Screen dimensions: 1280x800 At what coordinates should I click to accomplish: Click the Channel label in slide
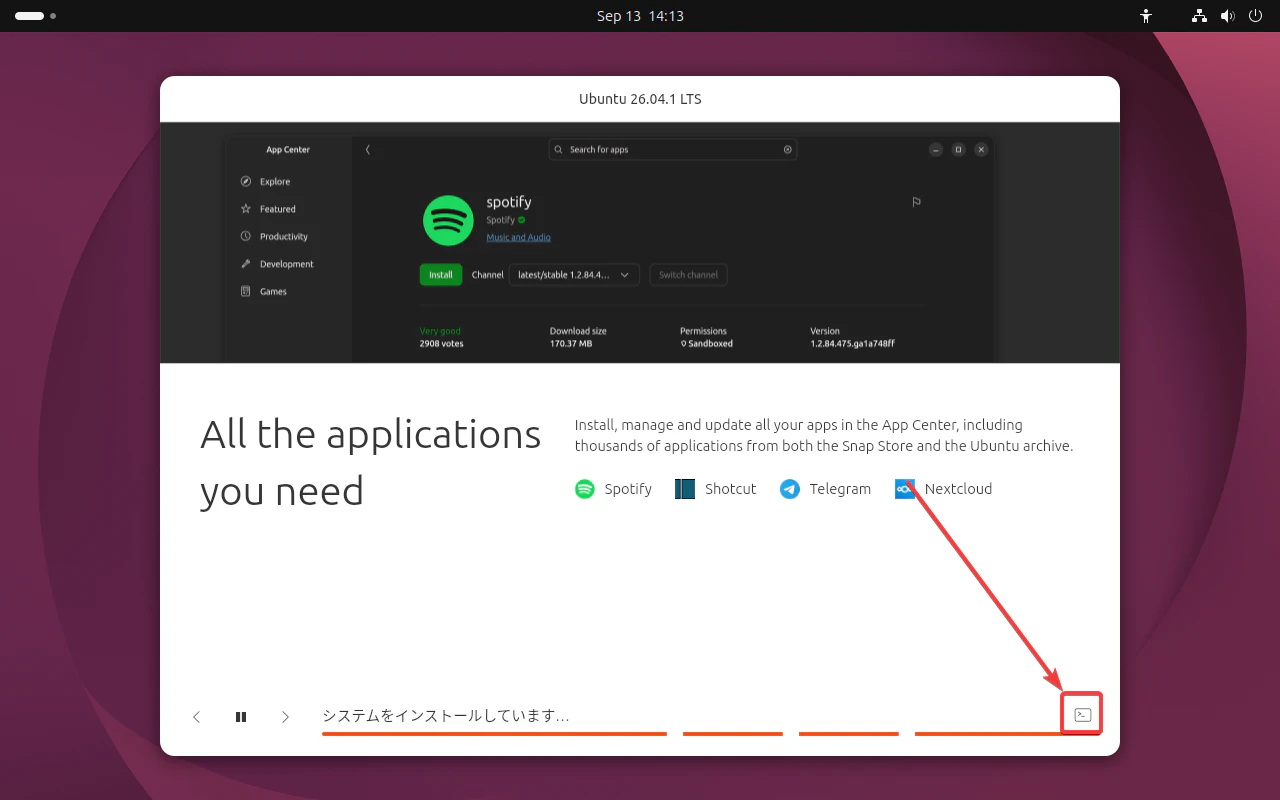pos(488,274)
